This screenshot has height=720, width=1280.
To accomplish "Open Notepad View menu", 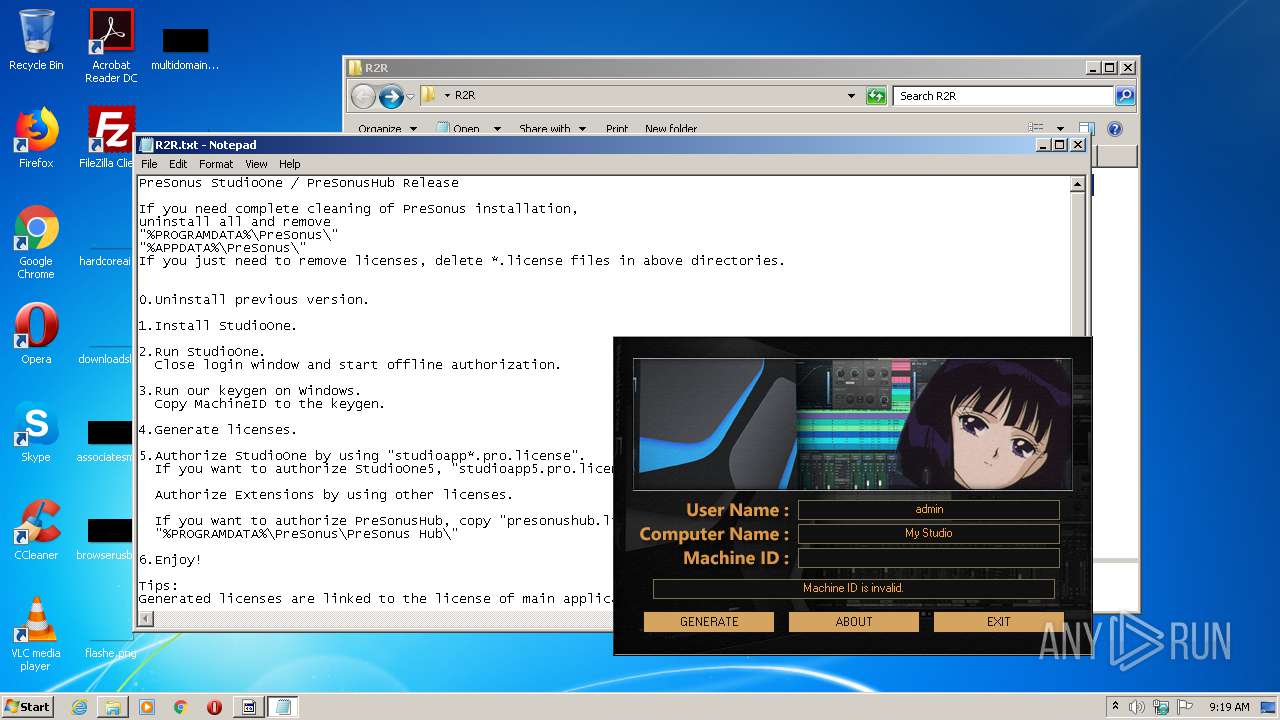I will pos(257,164).
